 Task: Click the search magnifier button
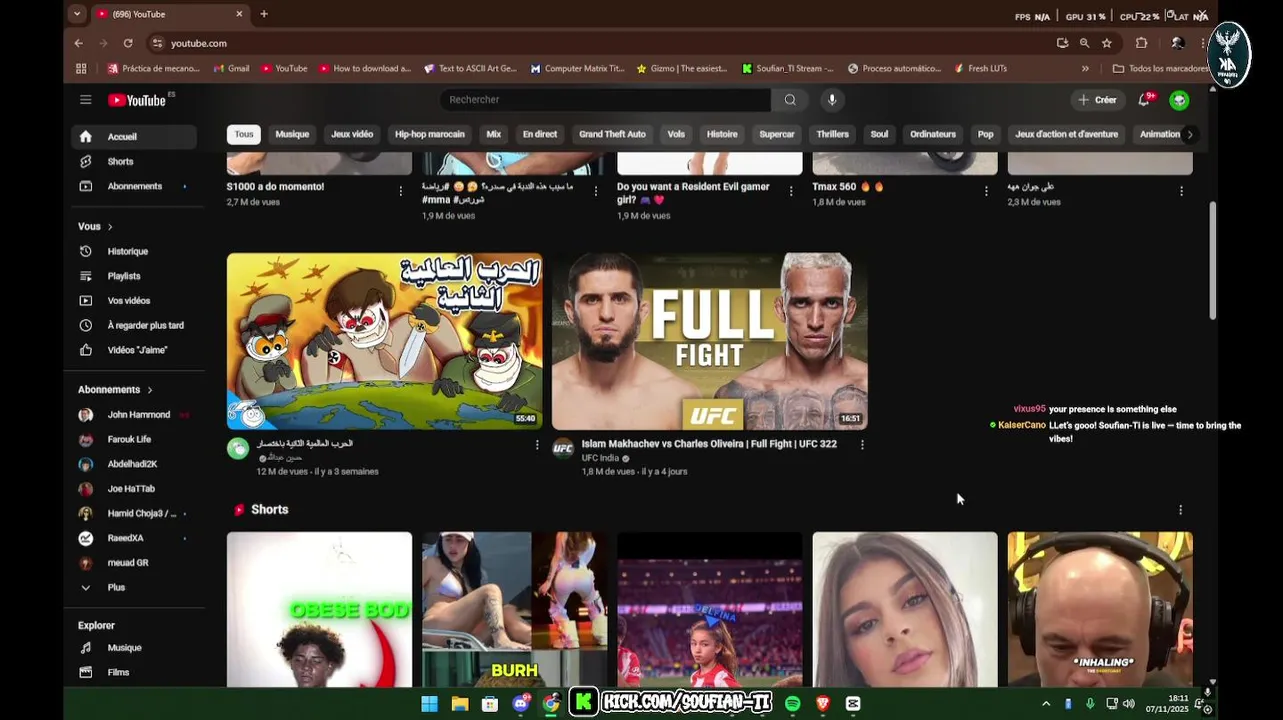[x=790, y=100]
